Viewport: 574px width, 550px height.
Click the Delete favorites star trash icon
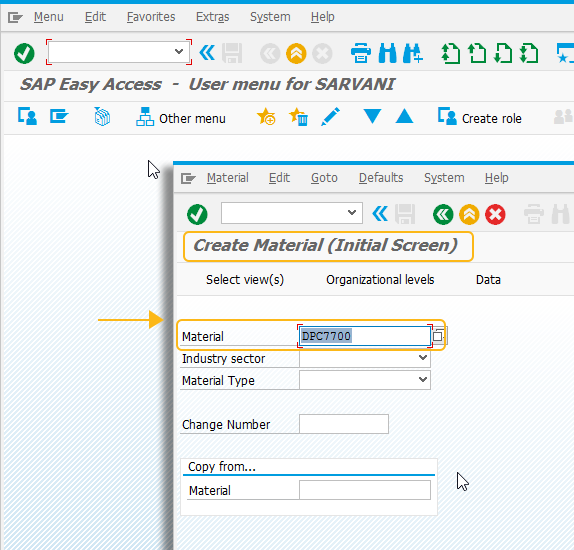click(298, 117)
